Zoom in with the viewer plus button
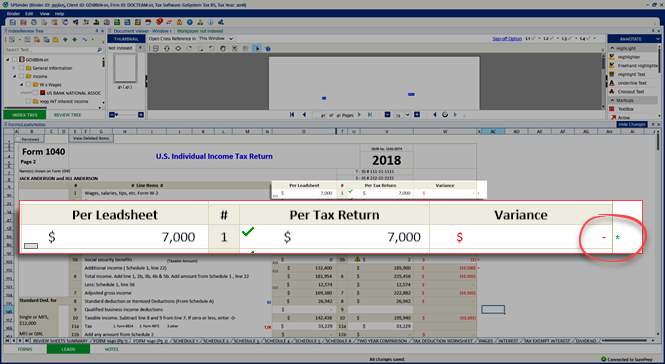The image size is (665, 364). [417, 115]
